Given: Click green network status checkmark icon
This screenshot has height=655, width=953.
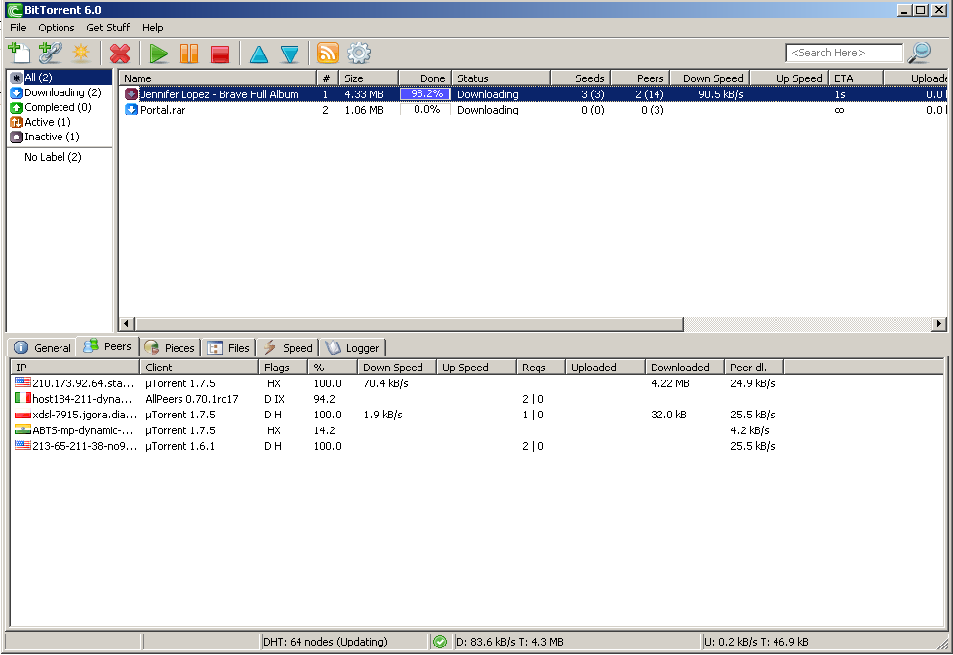Looking at the screenshot, I should (440, 642).
